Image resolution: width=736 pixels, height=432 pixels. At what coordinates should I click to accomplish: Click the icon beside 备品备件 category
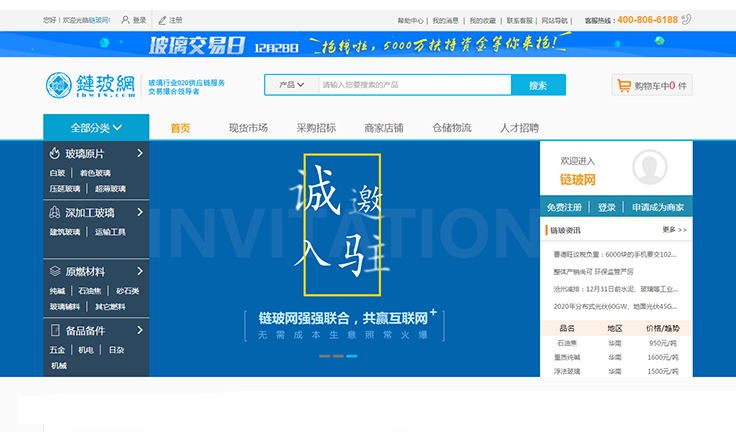55,330
